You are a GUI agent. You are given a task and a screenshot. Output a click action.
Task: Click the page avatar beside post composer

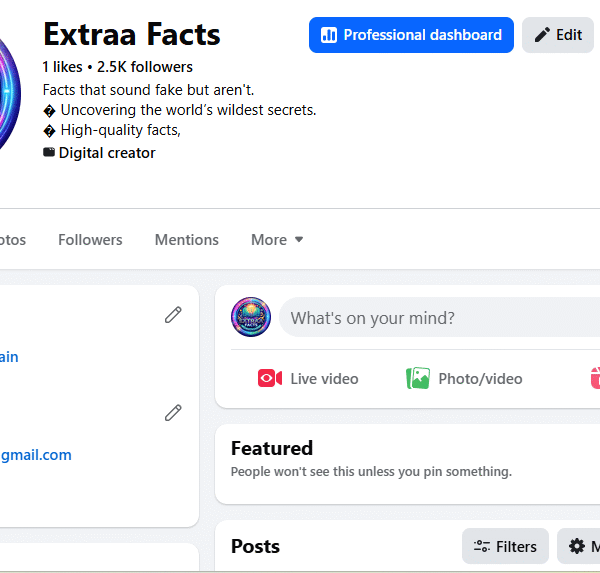[251, 317]
